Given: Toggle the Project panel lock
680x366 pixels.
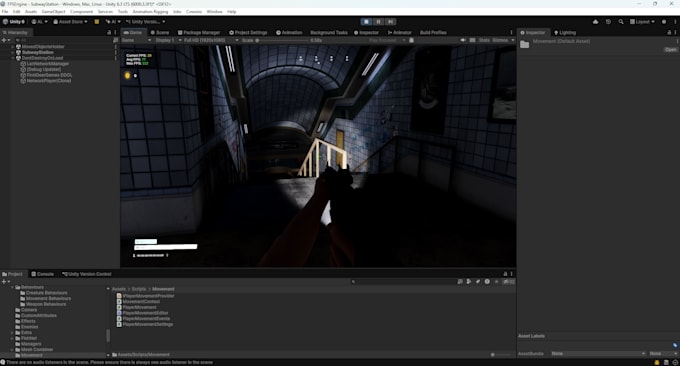Looking at the screenshot, I should tap(505, 274).
